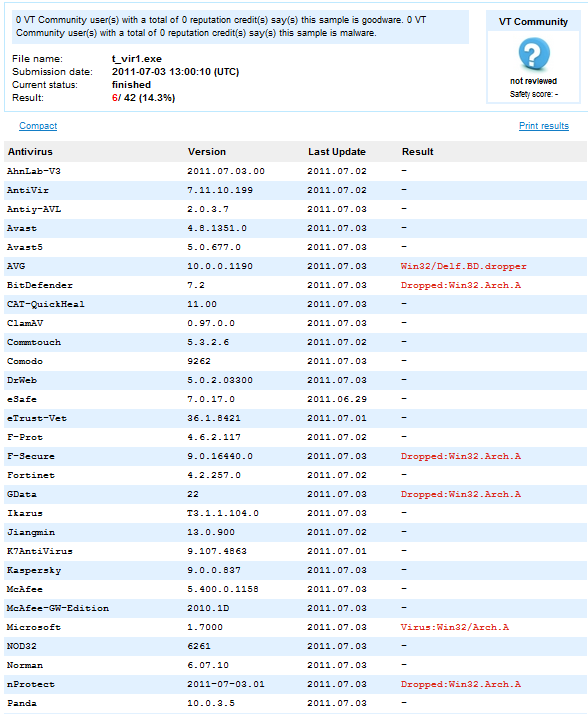Image resolution: width=588 pixels, height=714 pixels.
Task: Select the McAfee-GW-Edition row name
Action: (58, 608)
